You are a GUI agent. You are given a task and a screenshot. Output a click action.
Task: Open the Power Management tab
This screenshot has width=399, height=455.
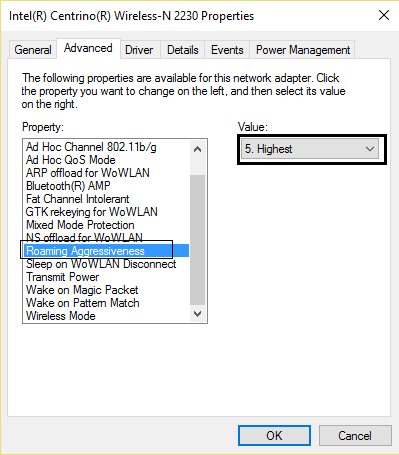pyautogui.click(x=303, y=50)
